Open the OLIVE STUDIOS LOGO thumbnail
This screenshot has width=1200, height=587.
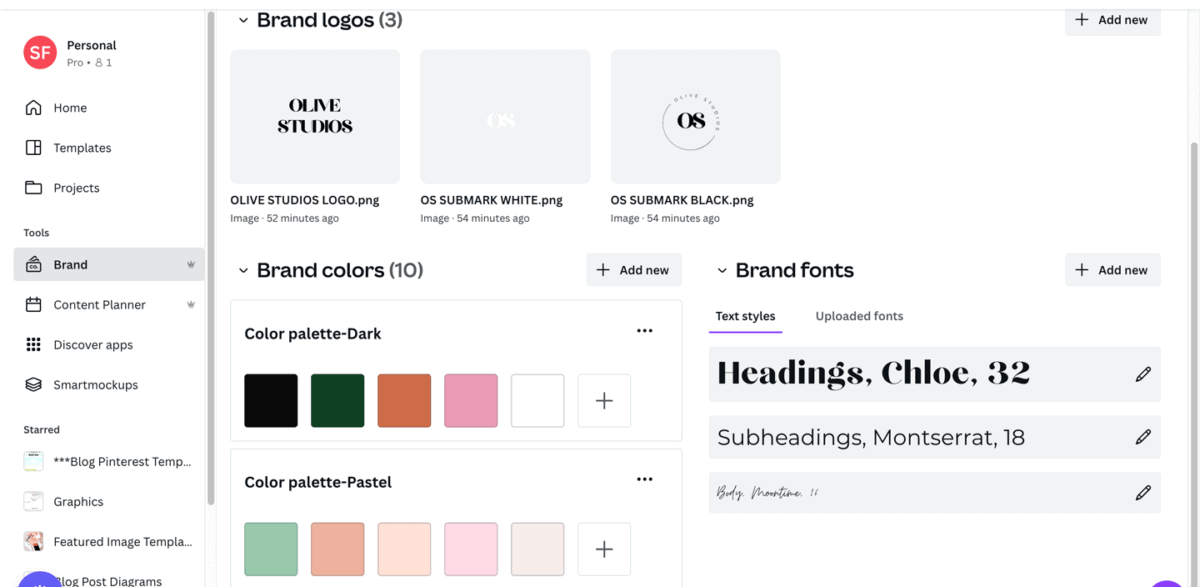315,116
